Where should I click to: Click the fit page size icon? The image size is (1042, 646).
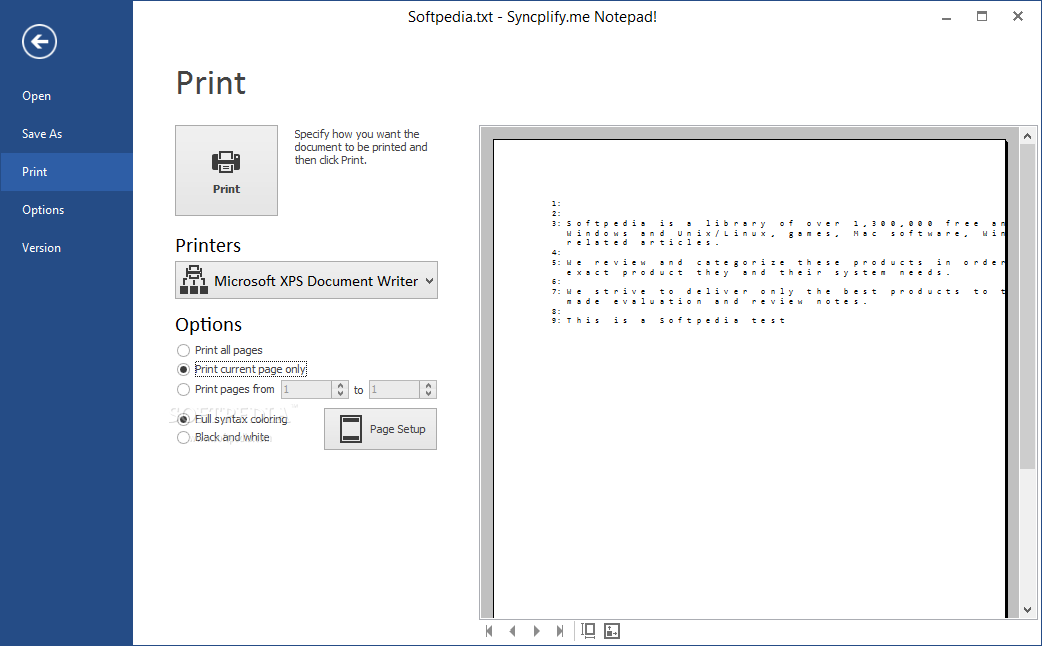pyautogui.click(x=588, y=631)
